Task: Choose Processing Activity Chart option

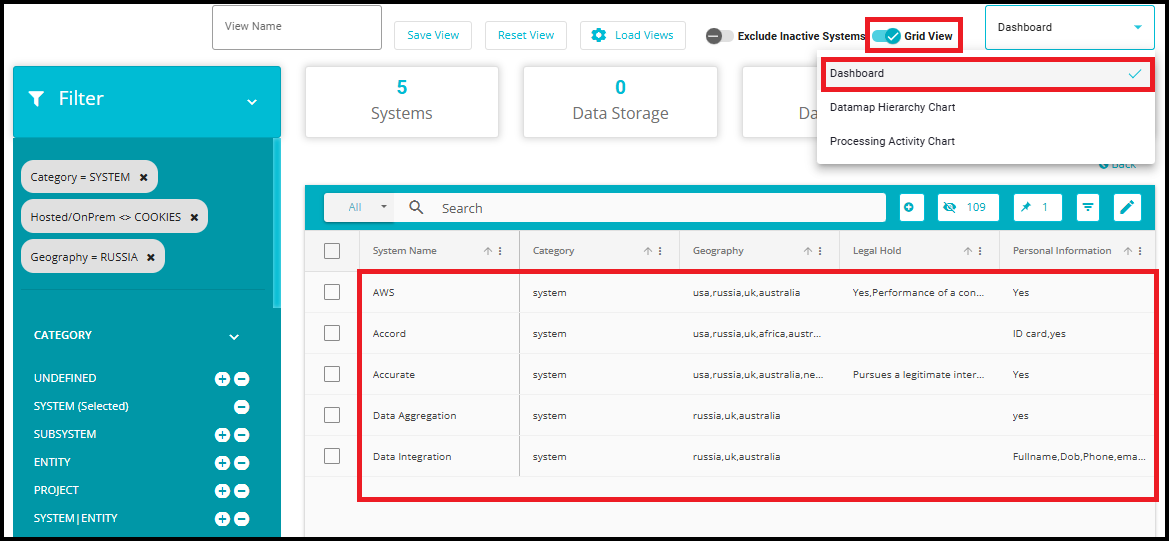Action: 892,141
